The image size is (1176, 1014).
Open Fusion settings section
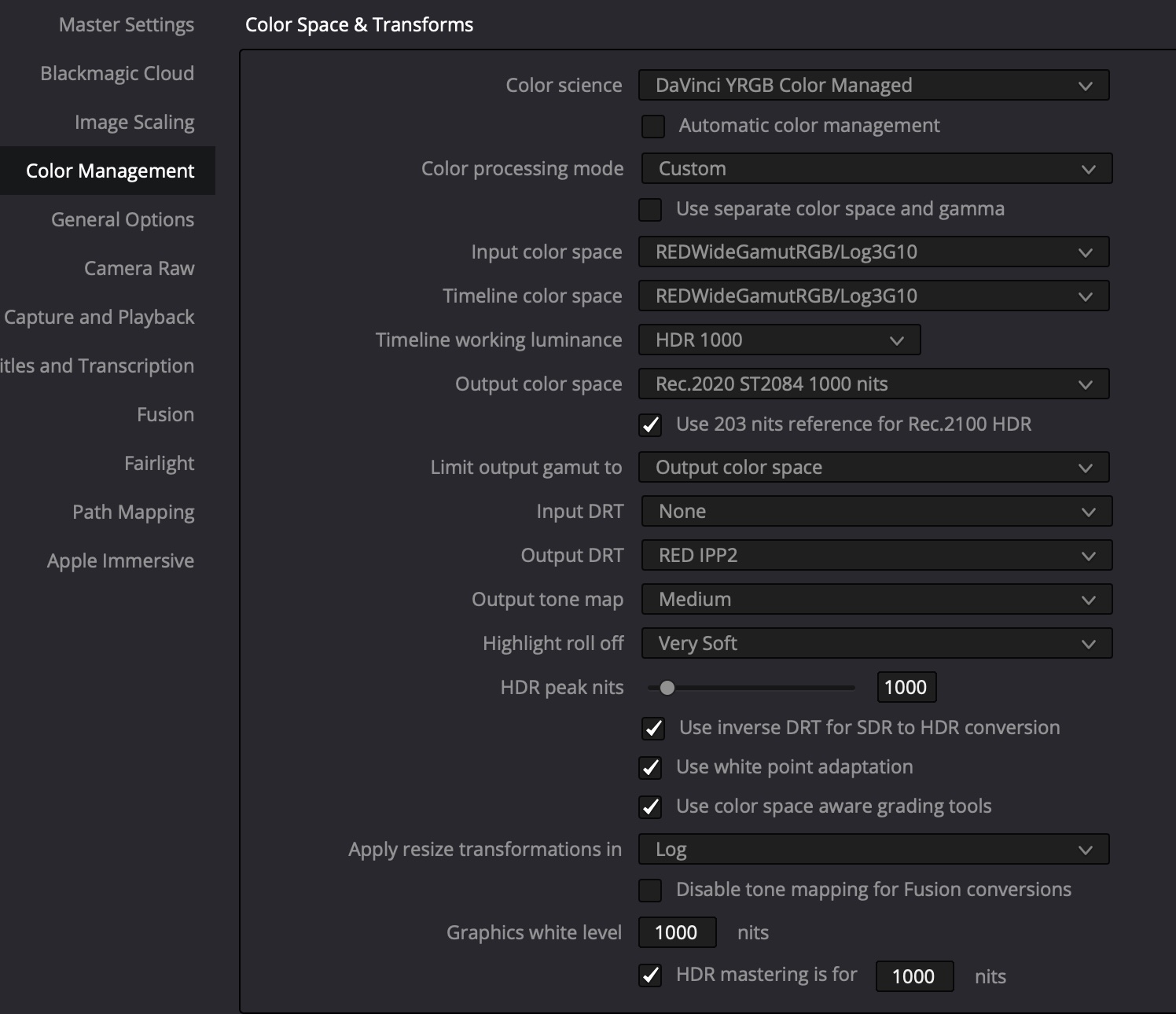point(165,415)
